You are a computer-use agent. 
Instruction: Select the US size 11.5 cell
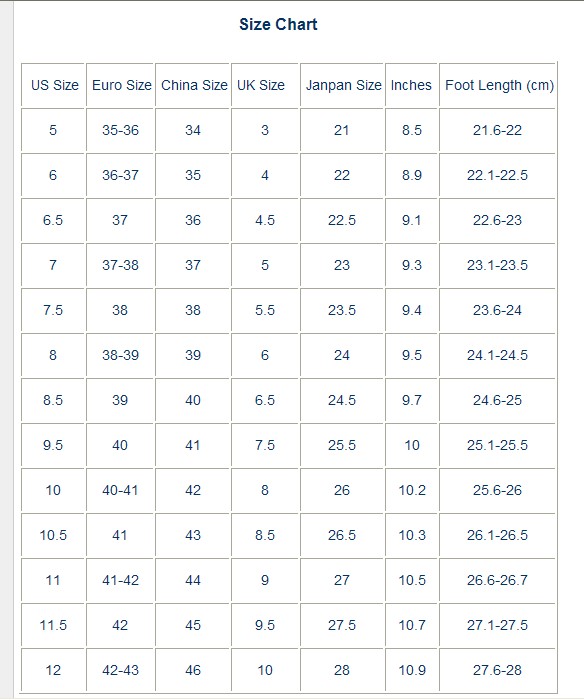pyautogui.click(x=53, y=625)
